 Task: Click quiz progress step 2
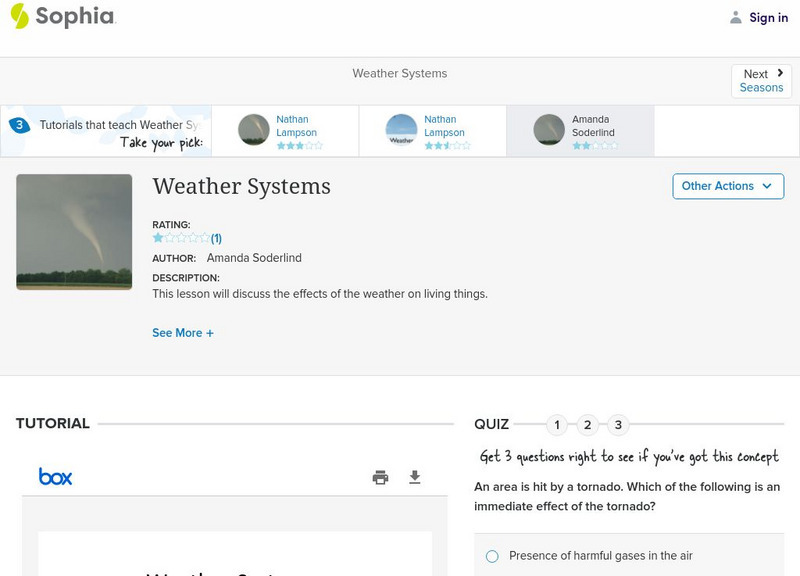tap(588, 424)
